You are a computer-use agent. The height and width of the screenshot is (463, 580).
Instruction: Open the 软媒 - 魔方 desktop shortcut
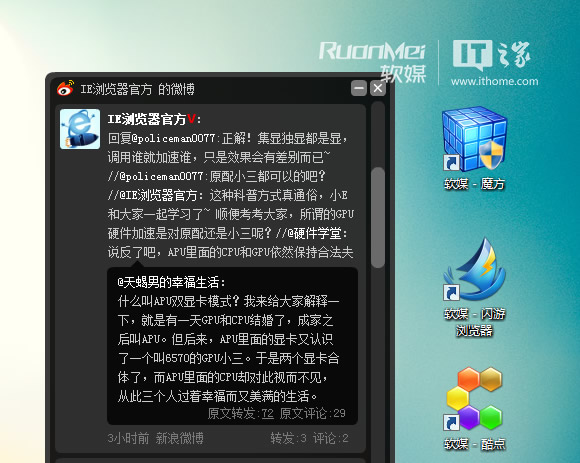pyautogui.click(x=474, y=148)
